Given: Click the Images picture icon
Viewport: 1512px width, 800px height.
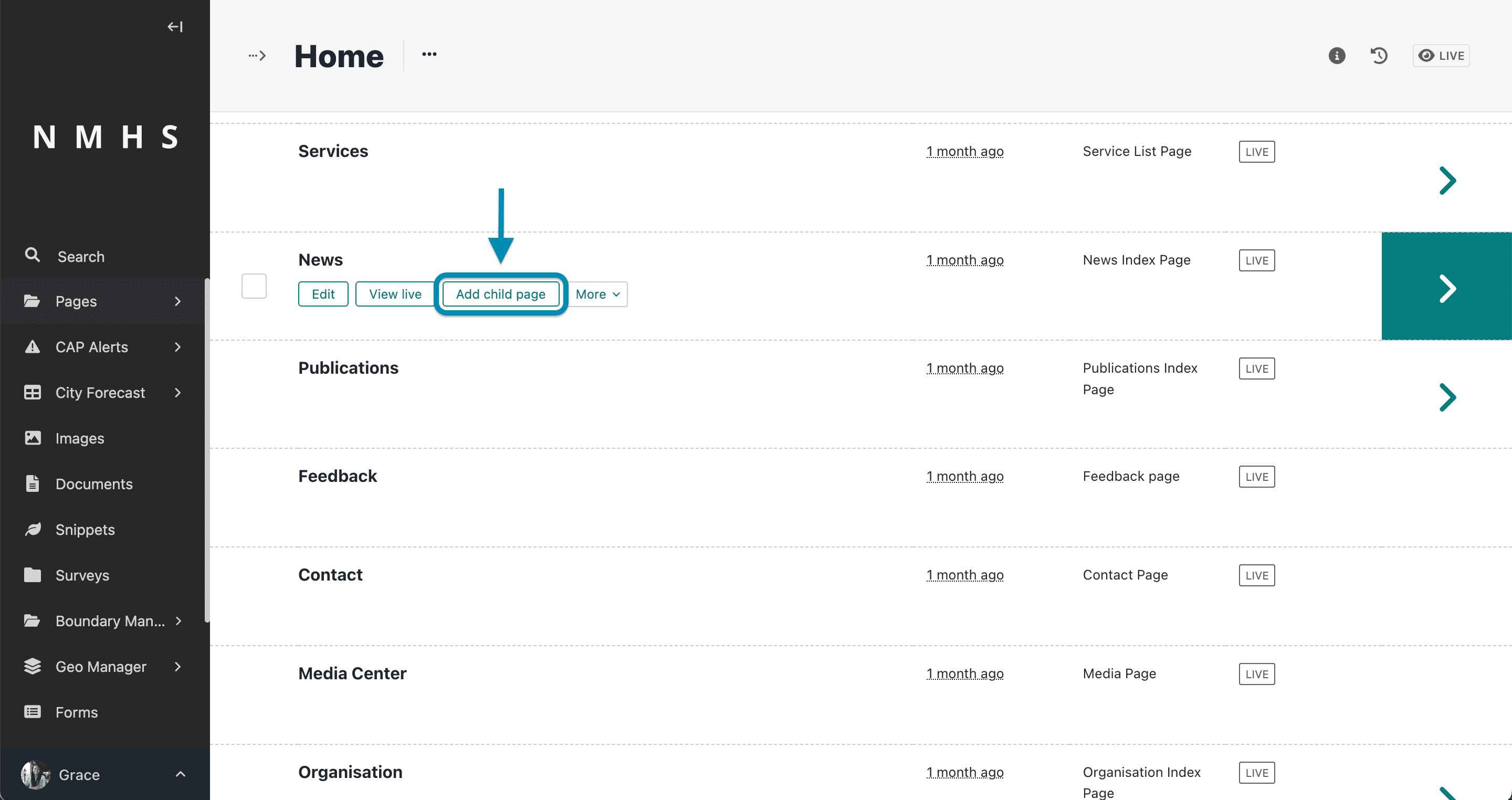Looking at the screenshot, I should click(32, 438).
